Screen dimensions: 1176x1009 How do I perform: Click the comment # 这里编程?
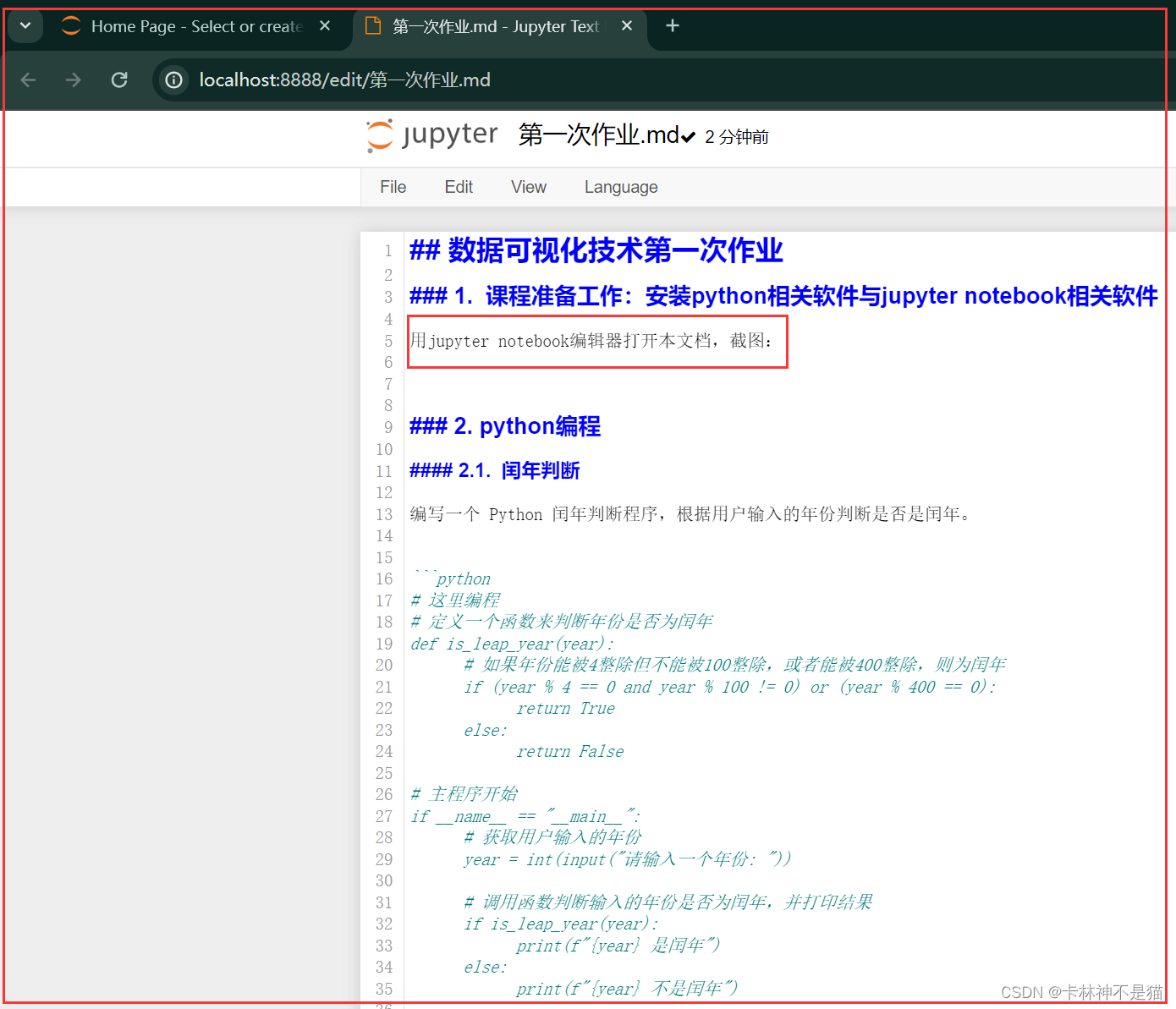click(455, 600)
